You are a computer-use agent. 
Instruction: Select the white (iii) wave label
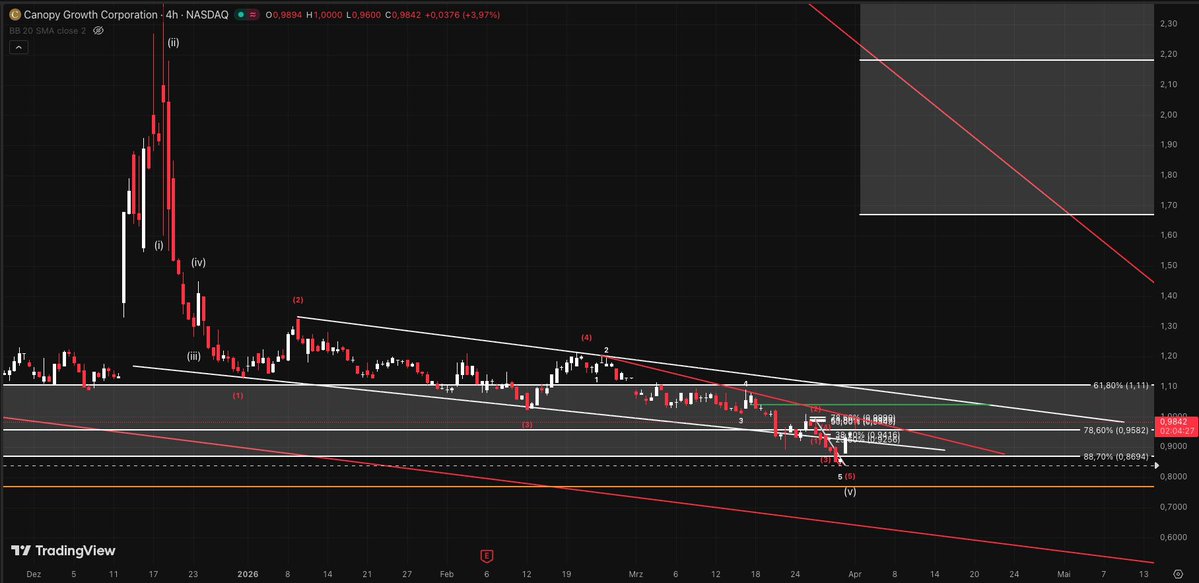[195, 356]
